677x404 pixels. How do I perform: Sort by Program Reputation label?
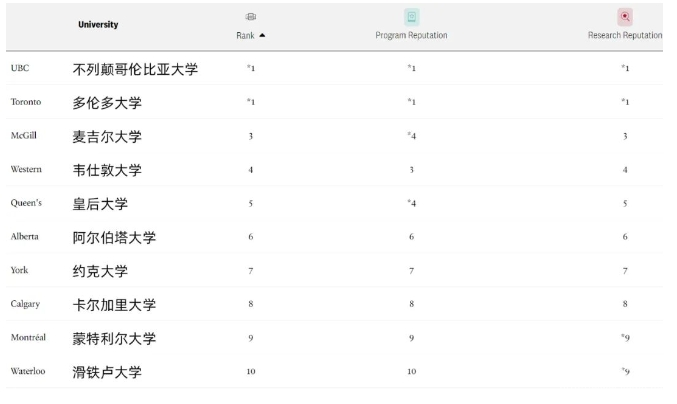tap(411, 35)
